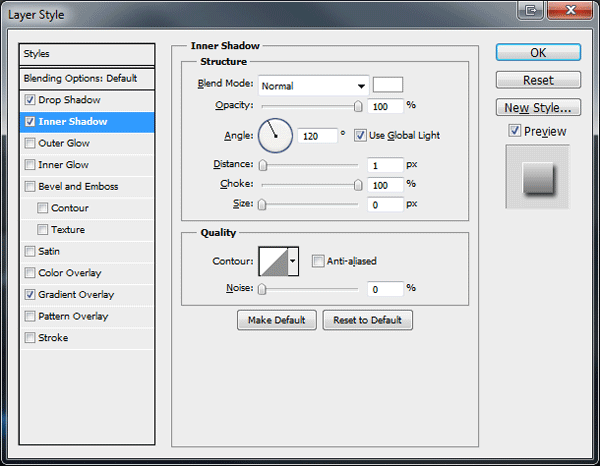The width and height of the screenshot is (600, 466).
Task: Uncheck the Inner Shadow checkbox
Action: pyautogui.click(x=30, y=122)
